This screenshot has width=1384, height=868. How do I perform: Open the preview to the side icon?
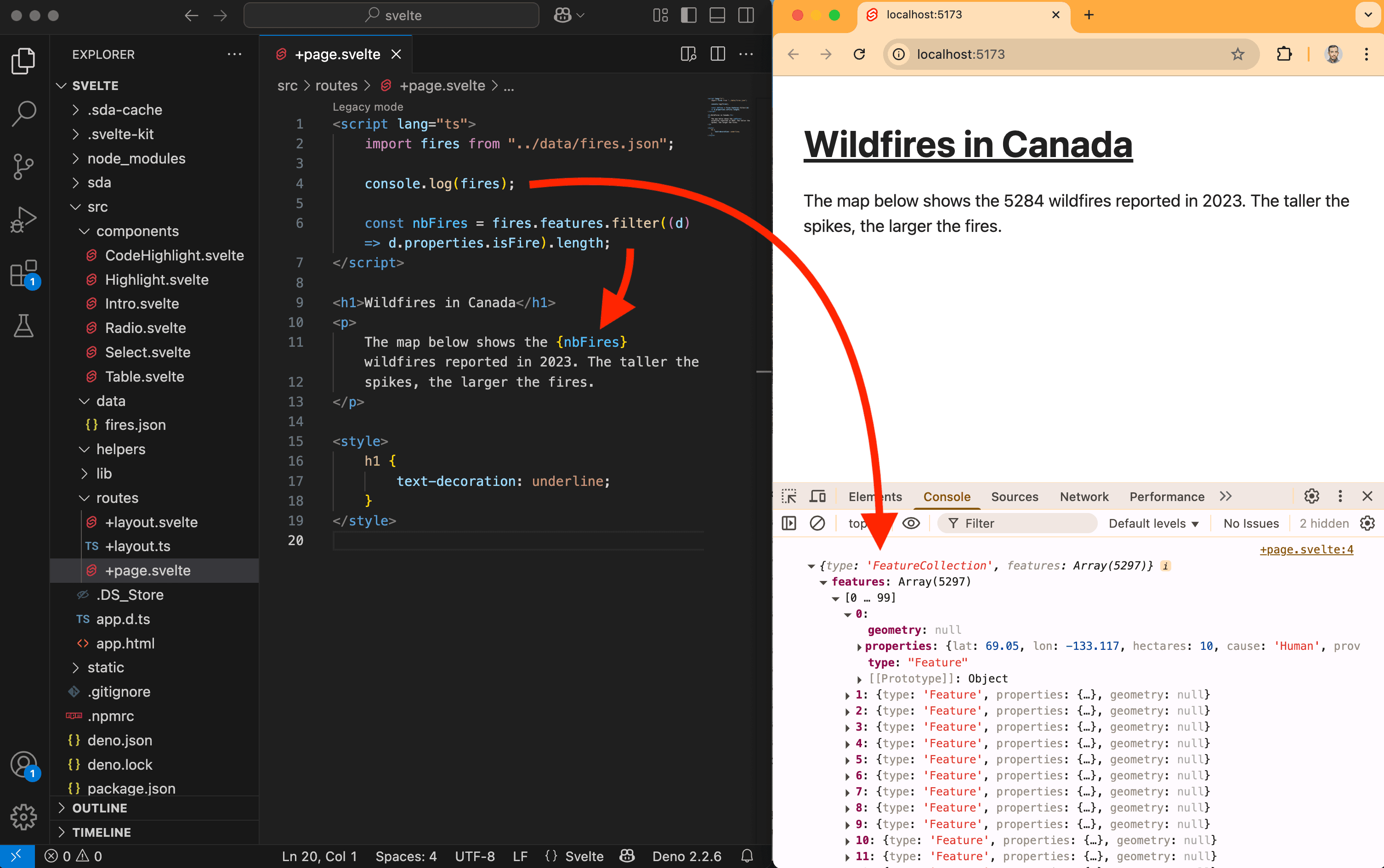click(x=689, y=55)
